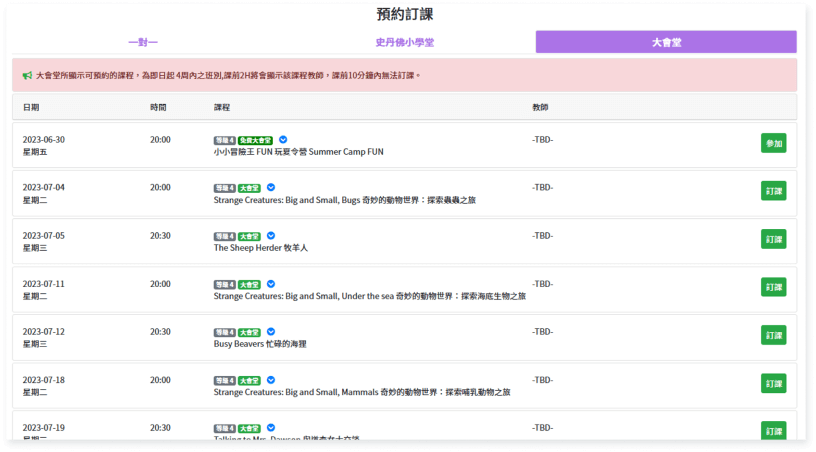Open the 史丹佛小學堂 tab
Screen dimensions: 816x452
point(404,42)
